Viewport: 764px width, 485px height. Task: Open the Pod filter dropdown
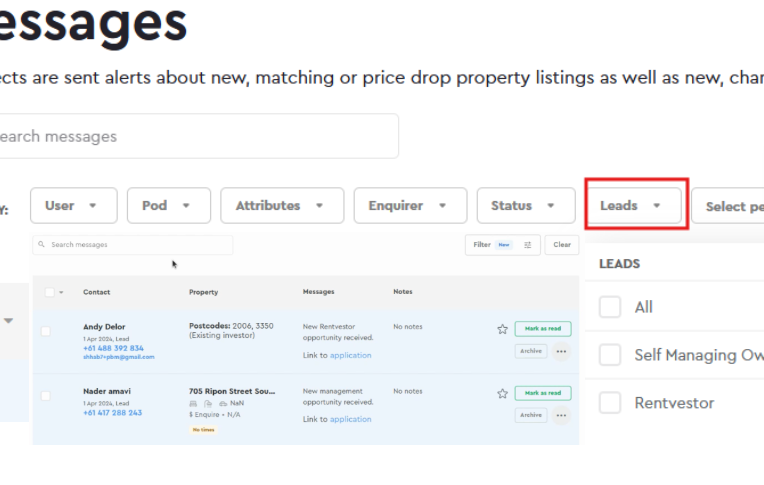pyautogui.click(x=169, y=206)
